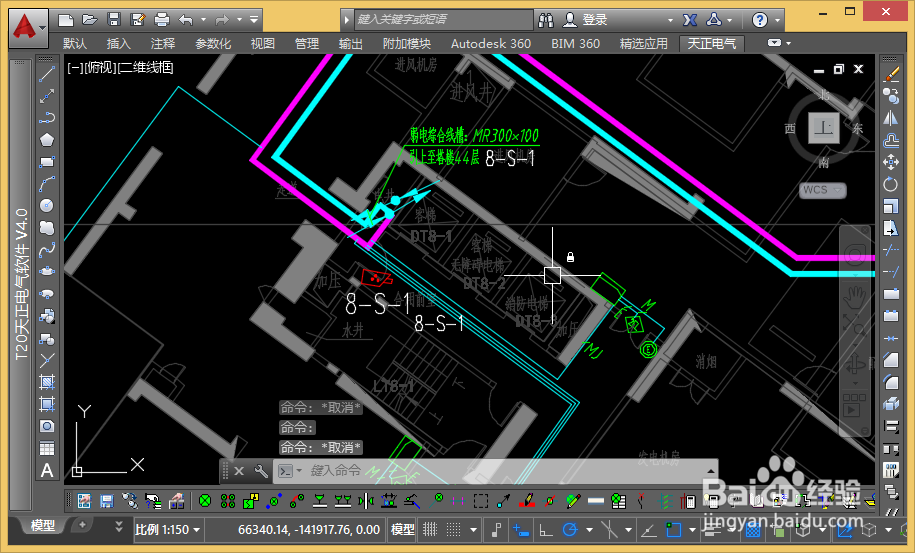Open the 视图 ribbon tab
Image resolution: width=915 pixels, height=553 pixels.
click(263, 44)
